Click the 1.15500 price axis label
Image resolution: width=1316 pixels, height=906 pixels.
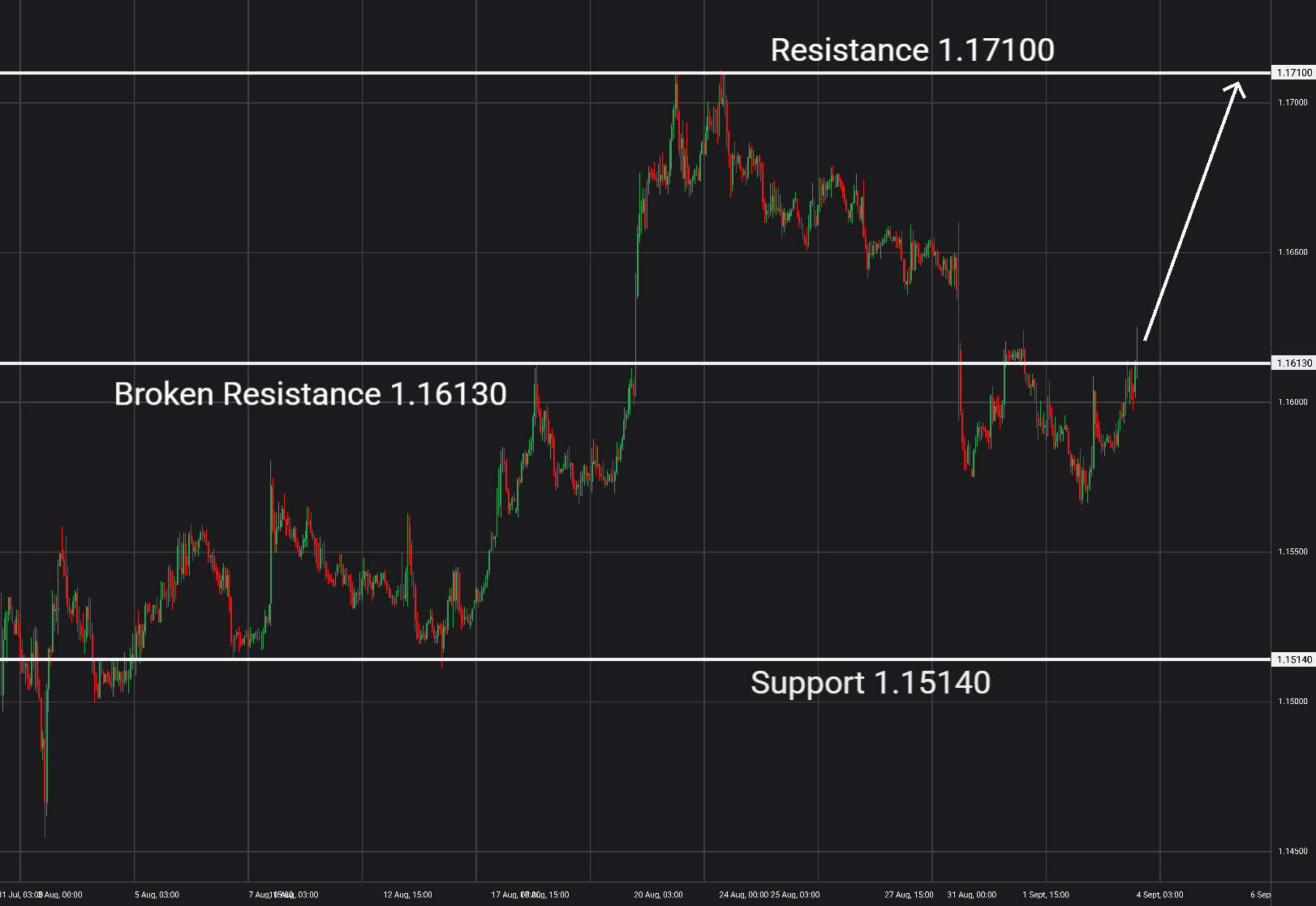pos(1292,552)
